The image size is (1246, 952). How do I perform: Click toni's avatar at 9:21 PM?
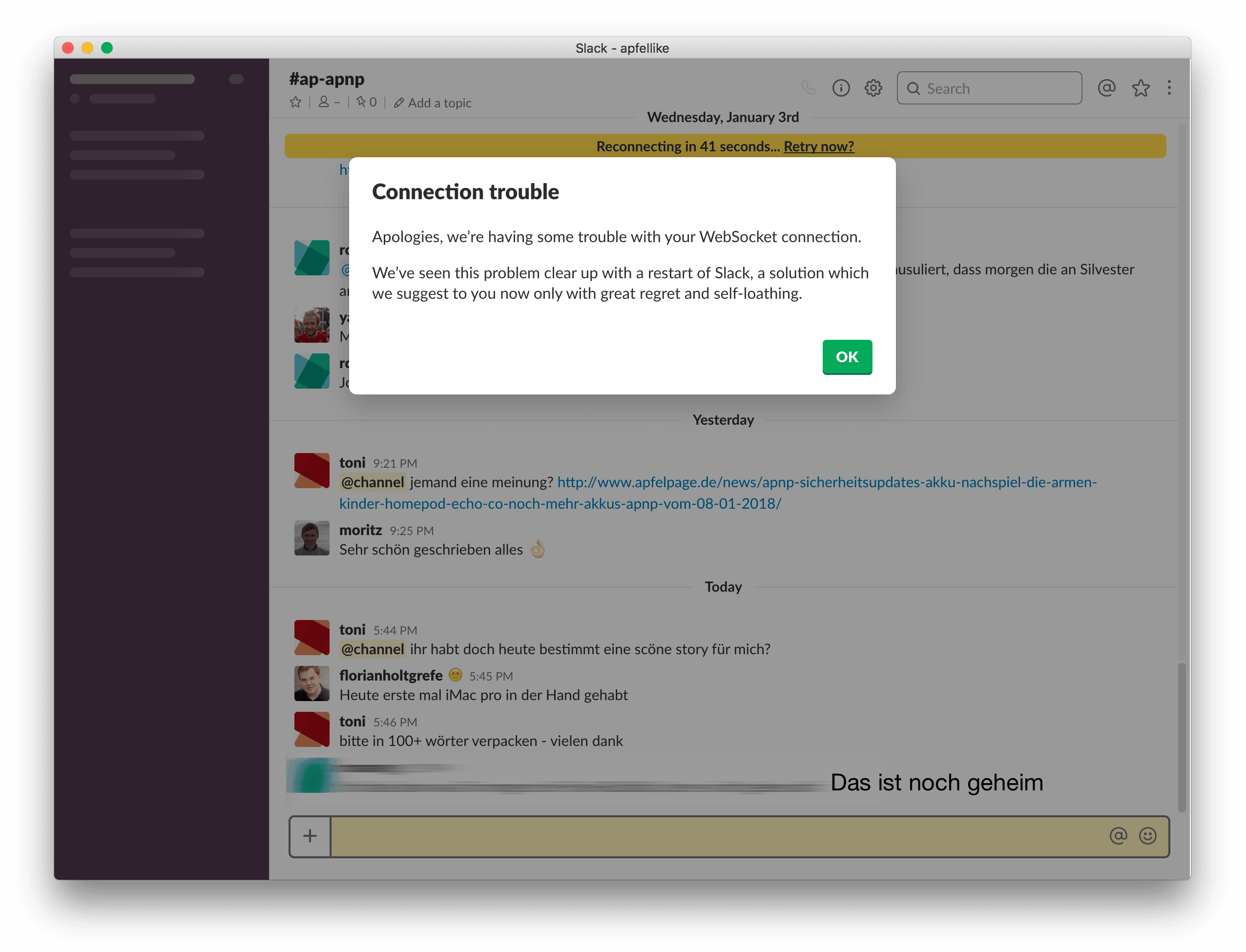(x=311, y=470)
